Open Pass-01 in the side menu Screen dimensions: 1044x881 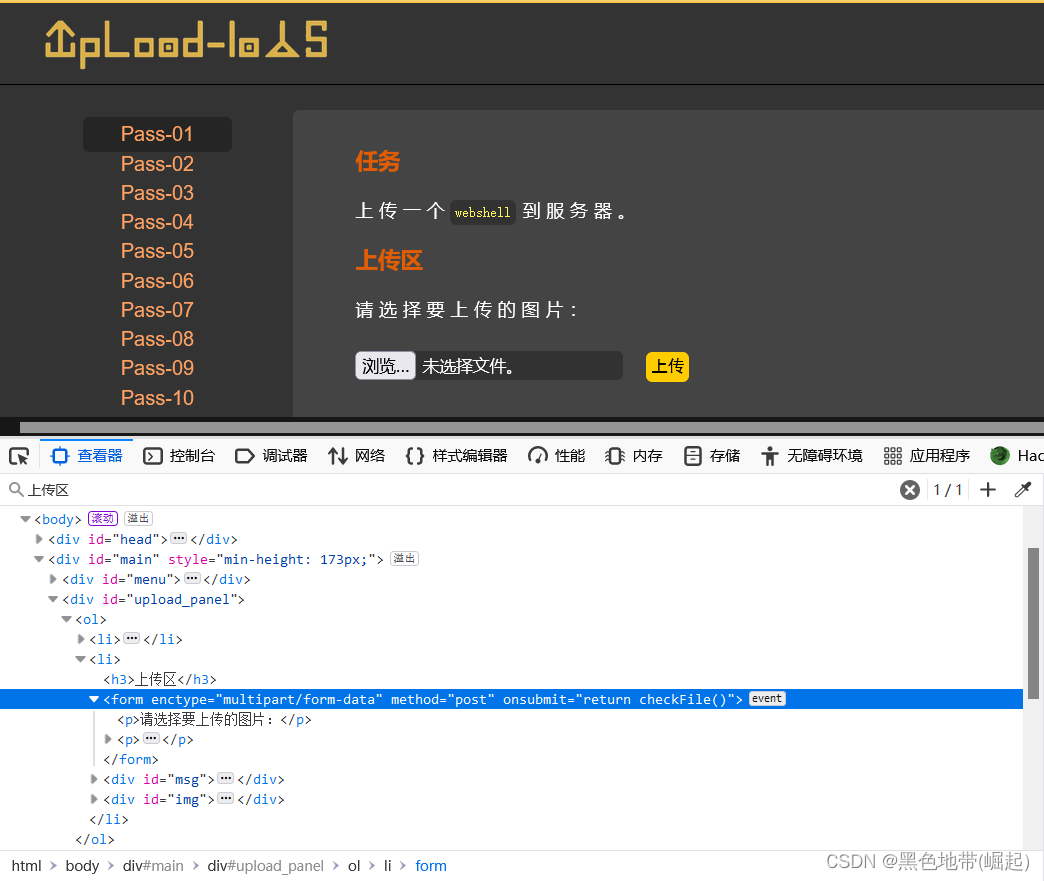(x=157, y=135)
